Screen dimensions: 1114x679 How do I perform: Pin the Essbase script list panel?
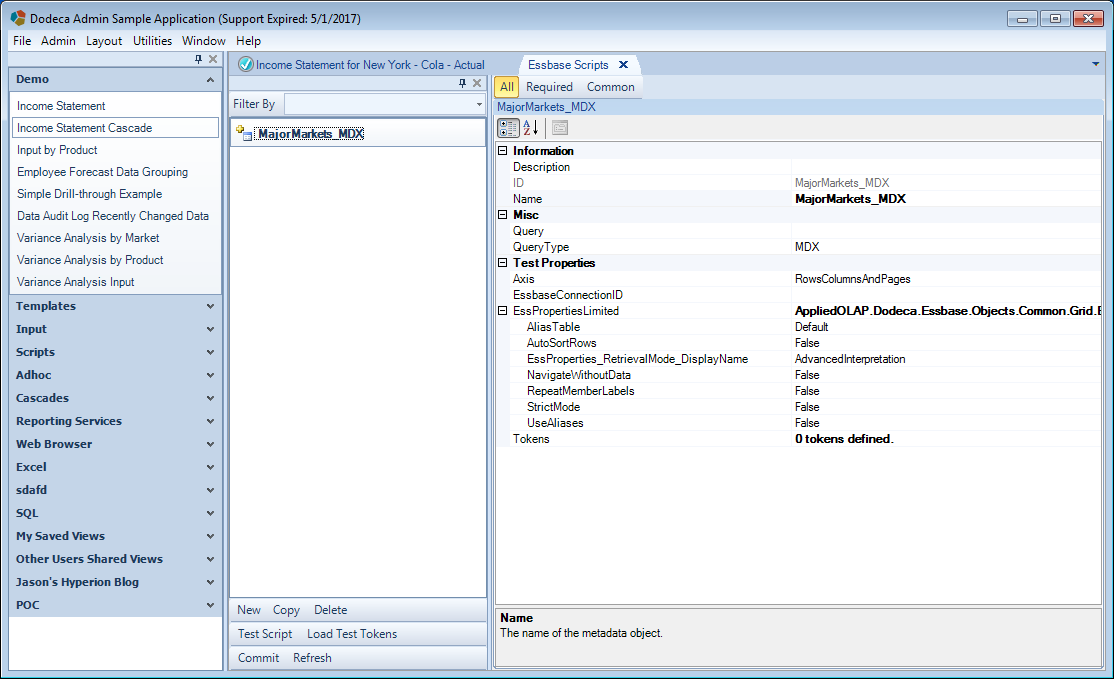(463, 83)
